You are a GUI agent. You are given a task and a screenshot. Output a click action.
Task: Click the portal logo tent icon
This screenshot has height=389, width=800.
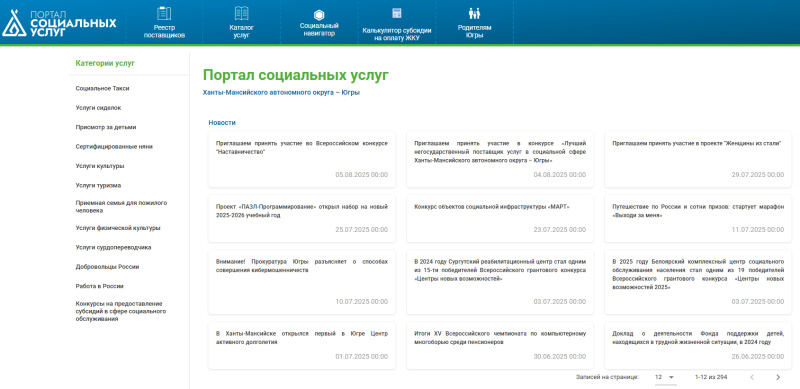point(14,23)
